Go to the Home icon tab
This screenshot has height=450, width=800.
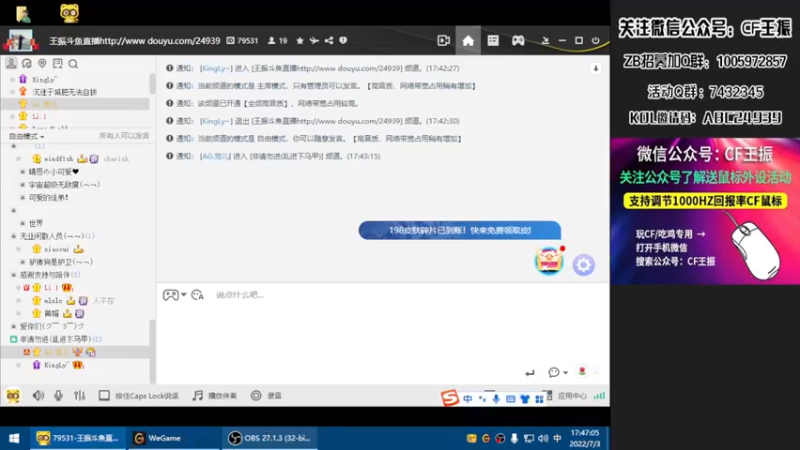point(468,40)
